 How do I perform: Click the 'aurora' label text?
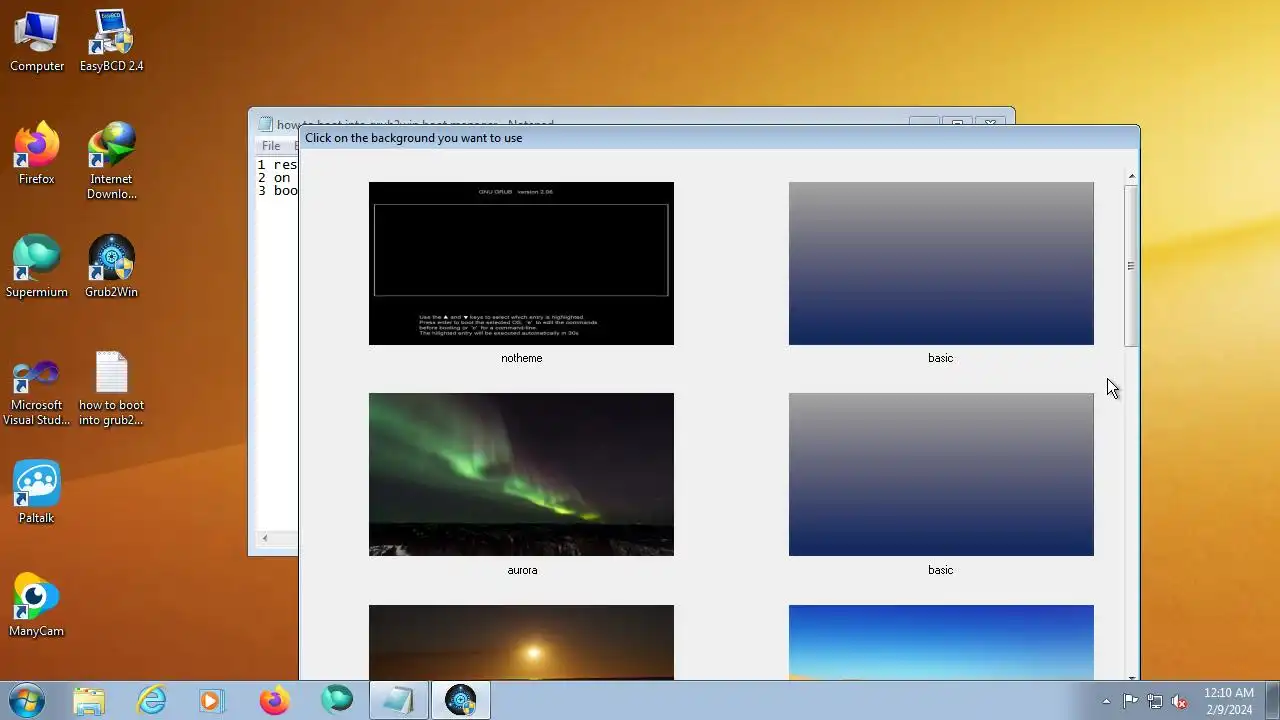(x=522, y=570)
